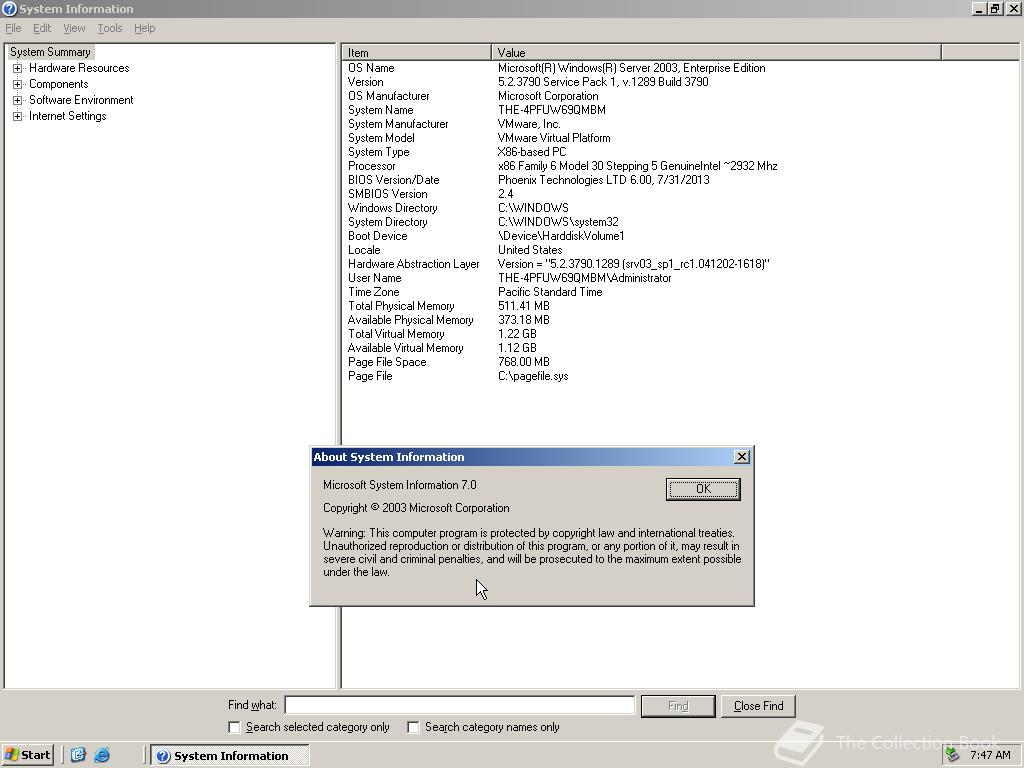The image size is (1024, 768).
Task: Open the Start menu
Action: pyautogui.click(x=27, y=755)
